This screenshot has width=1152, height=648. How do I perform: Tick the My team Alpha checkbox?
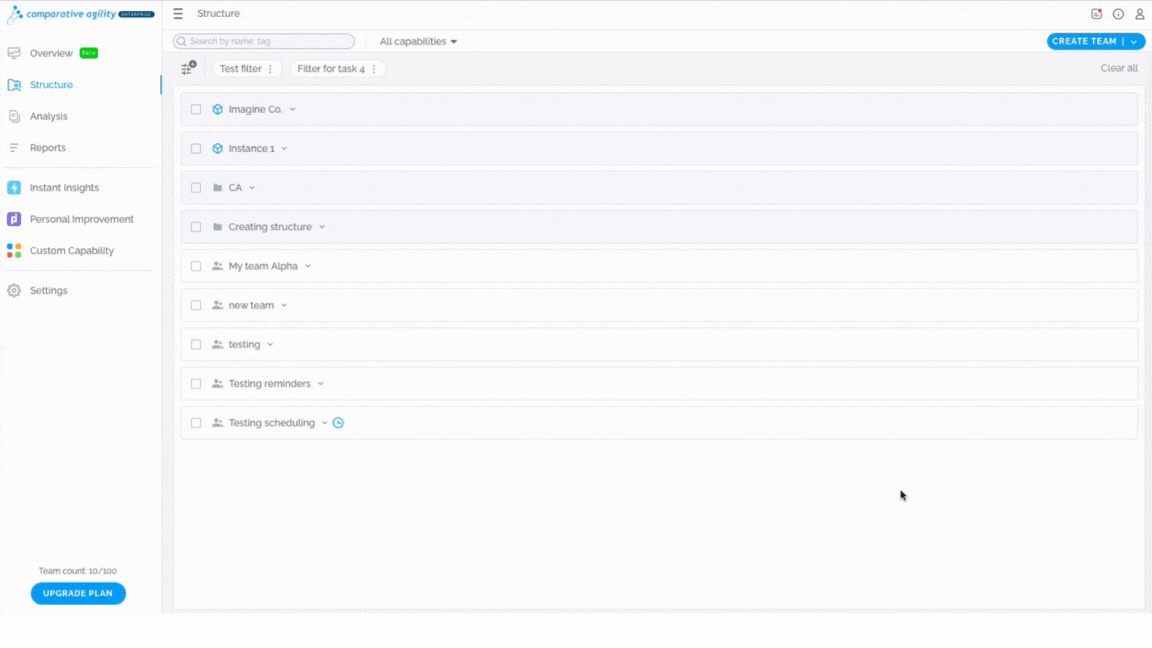pos(196,266)
